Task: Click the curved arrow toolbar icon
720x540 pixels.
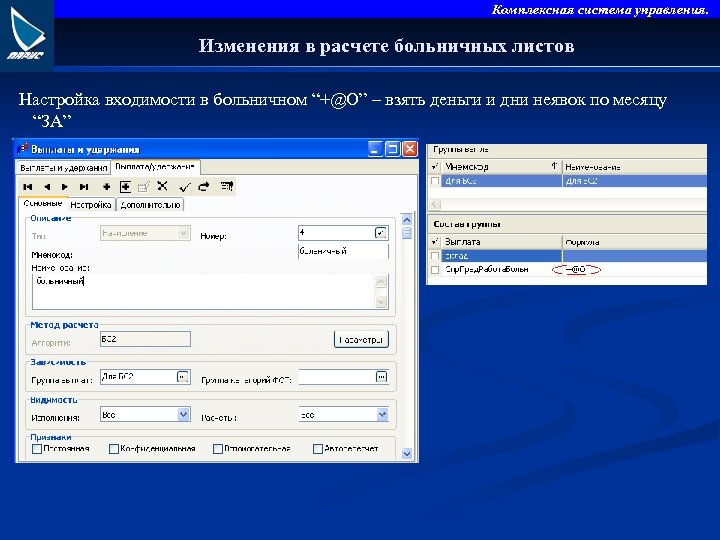Action: coord(204,186)
